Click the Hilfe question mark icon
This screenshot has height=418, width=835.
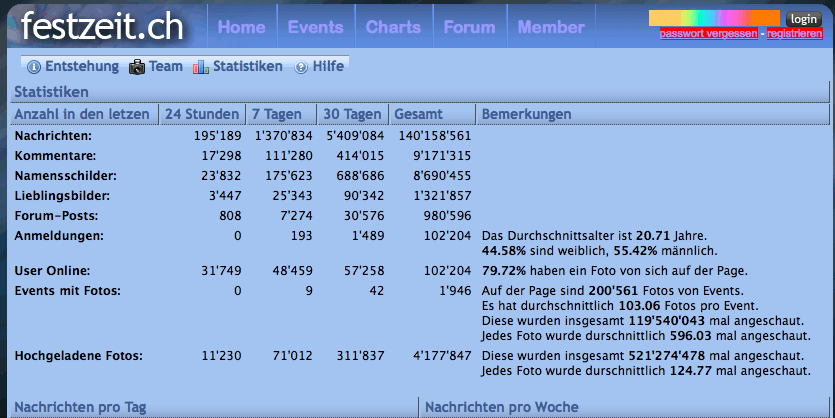302,68
